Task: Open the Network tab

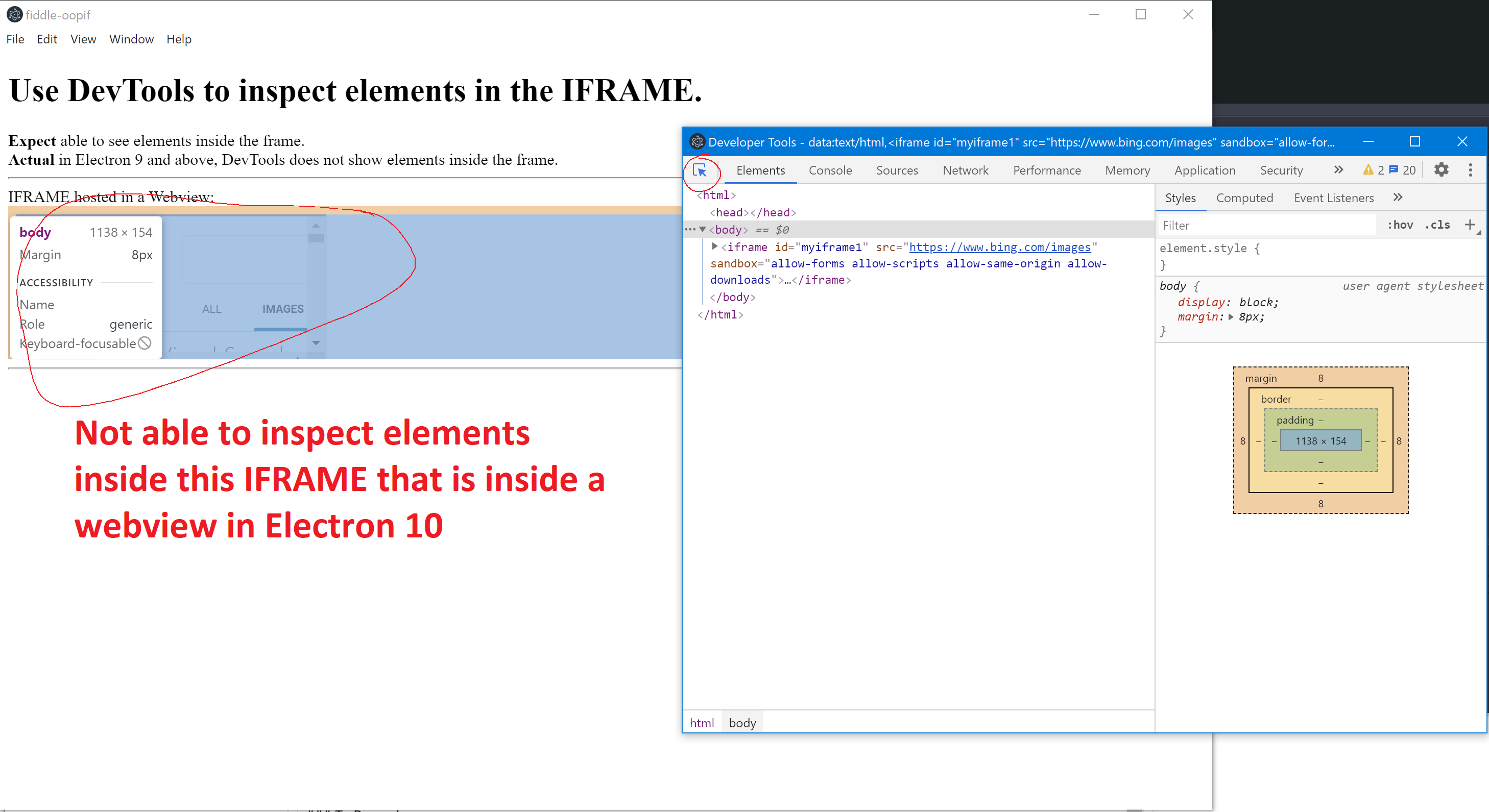Action: [x=965, y=170]
